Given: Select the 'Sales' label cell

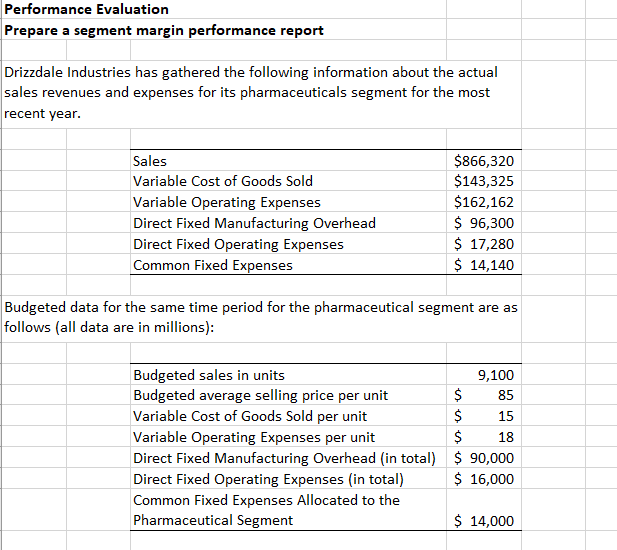Looking at the screenshot, I should click(288, 161).
